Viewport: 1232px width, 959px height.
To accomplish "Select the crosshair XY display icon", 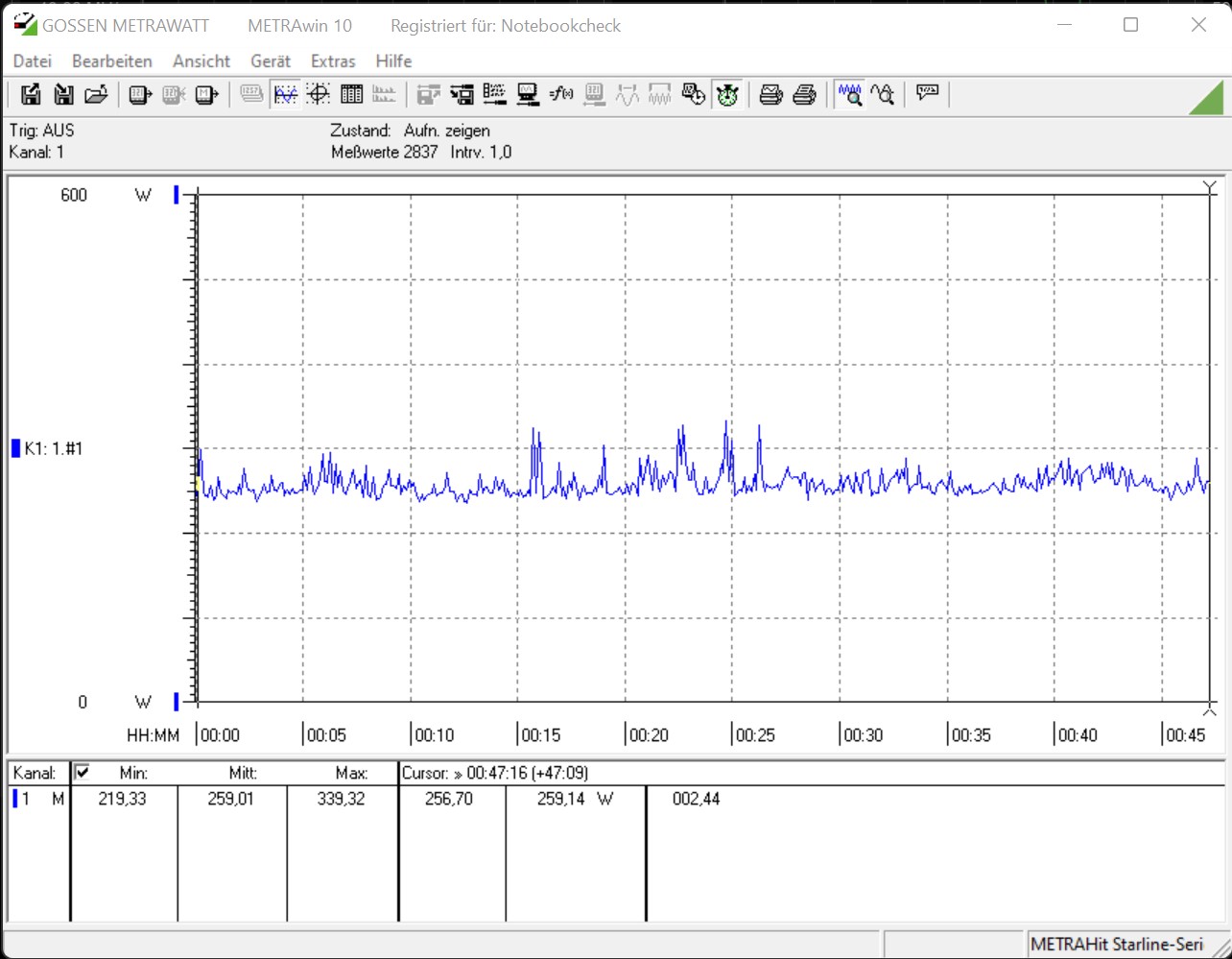I will coord(319,94).
